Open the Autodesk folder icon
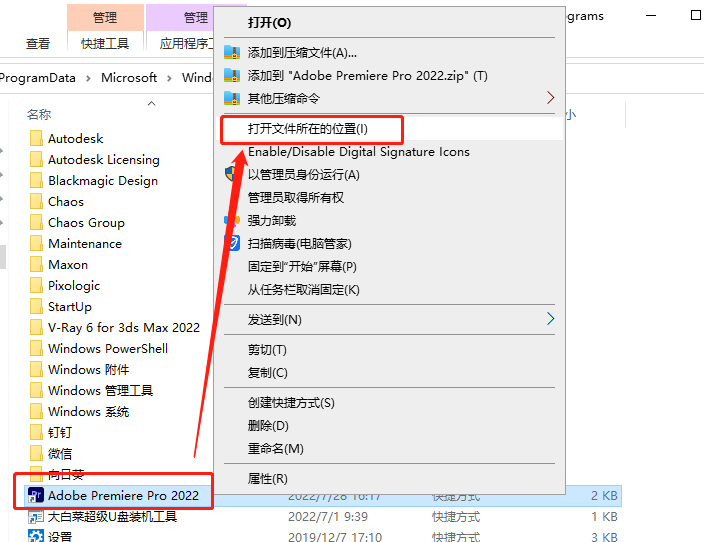The image size is (704, 542). click(36, 138)
